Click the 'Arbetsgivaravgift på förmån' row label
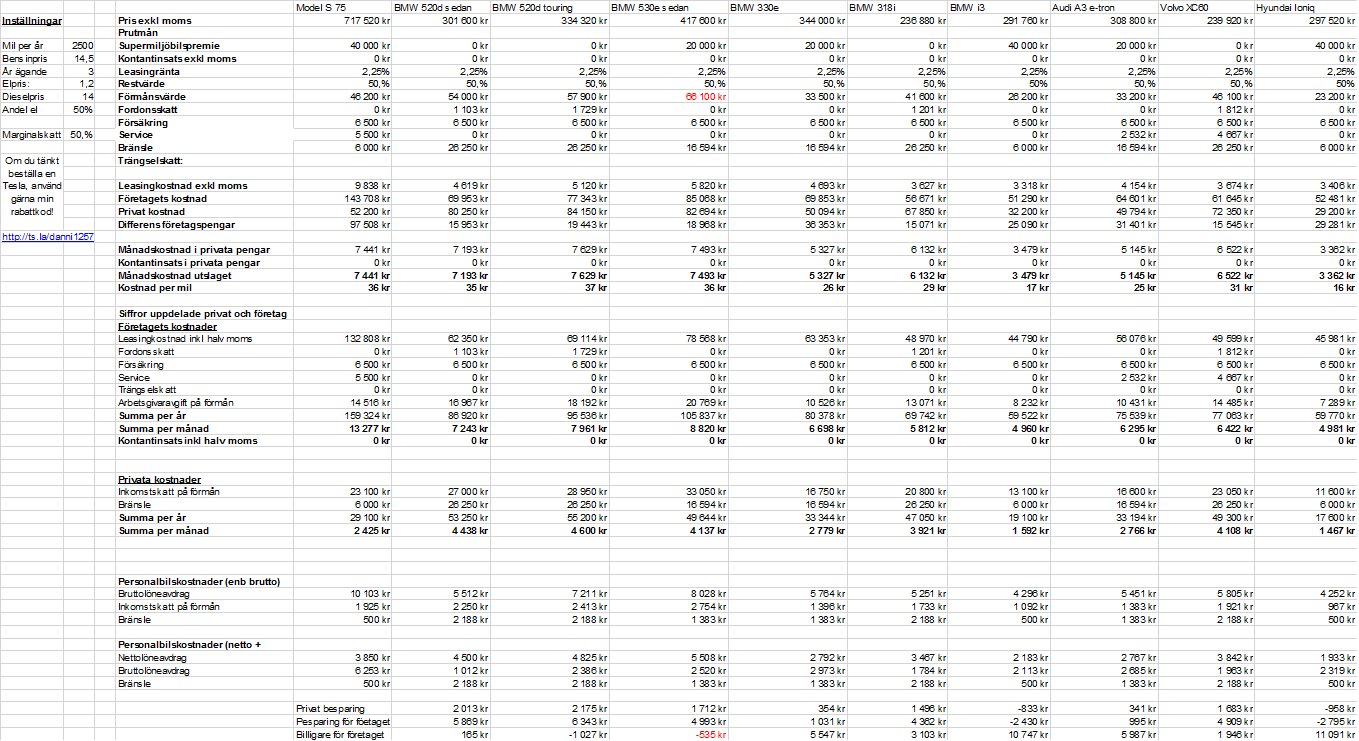This screenshot has height=741, width=1359. click(176, 403)
